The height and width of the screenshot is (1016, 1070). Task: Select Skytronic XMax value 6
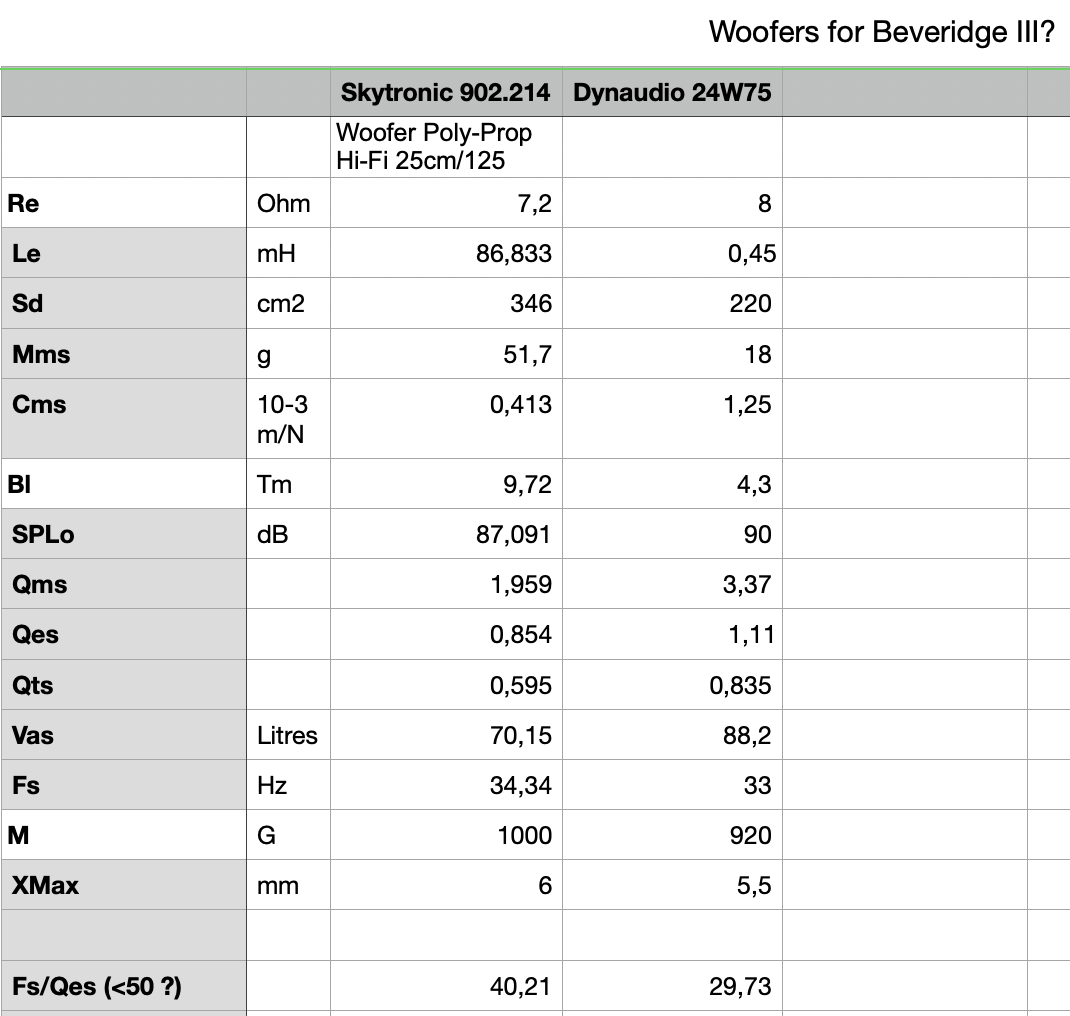click(446, 885)
